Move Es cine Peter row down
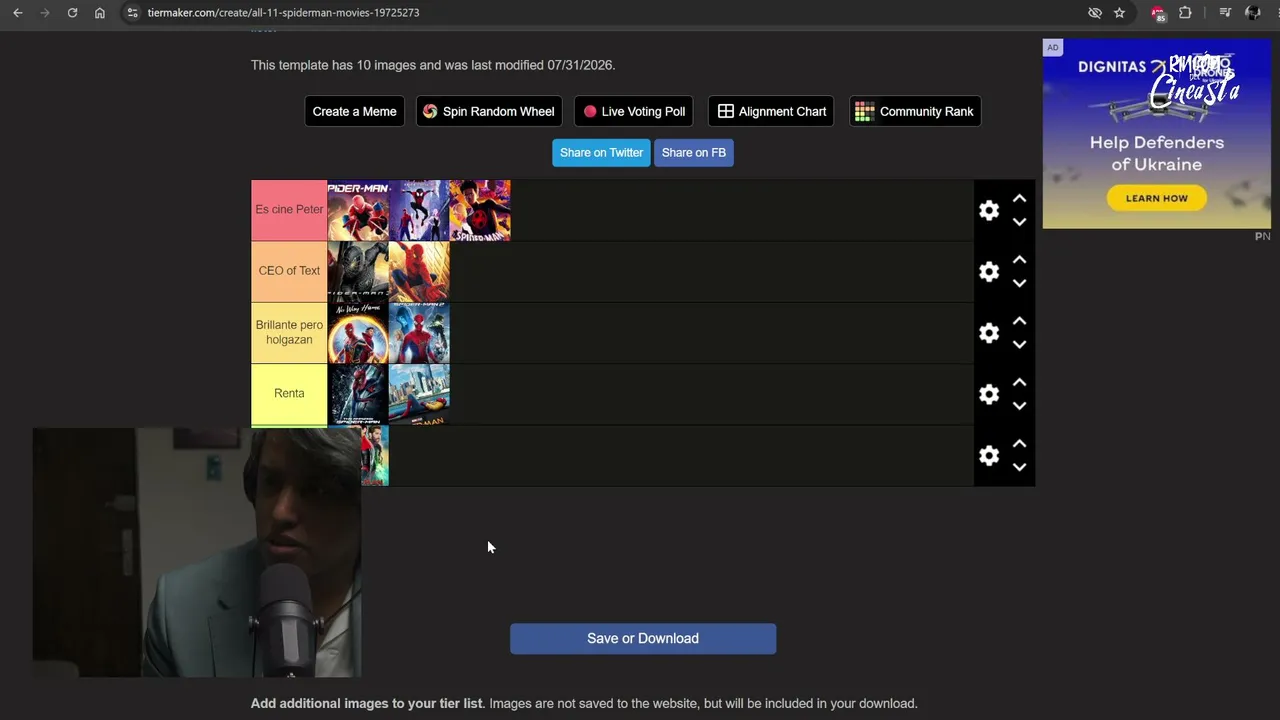1280x720 pixels. pos(1019,222)
